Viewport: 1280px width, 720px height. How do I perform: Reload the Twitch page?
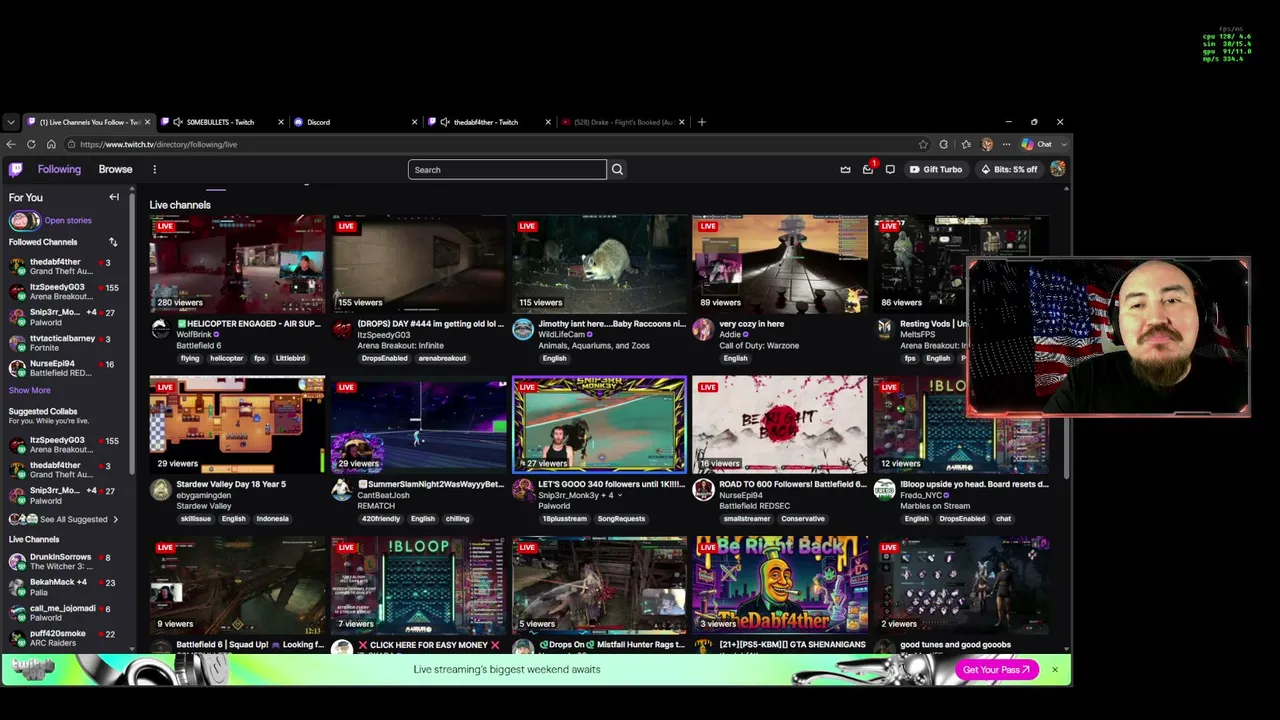(31, 144)
